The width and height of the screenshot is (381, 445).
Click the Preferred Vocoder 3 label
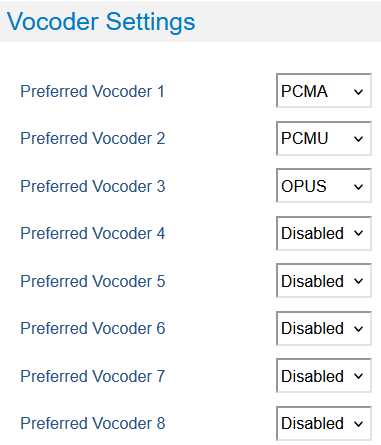point(93,186)
